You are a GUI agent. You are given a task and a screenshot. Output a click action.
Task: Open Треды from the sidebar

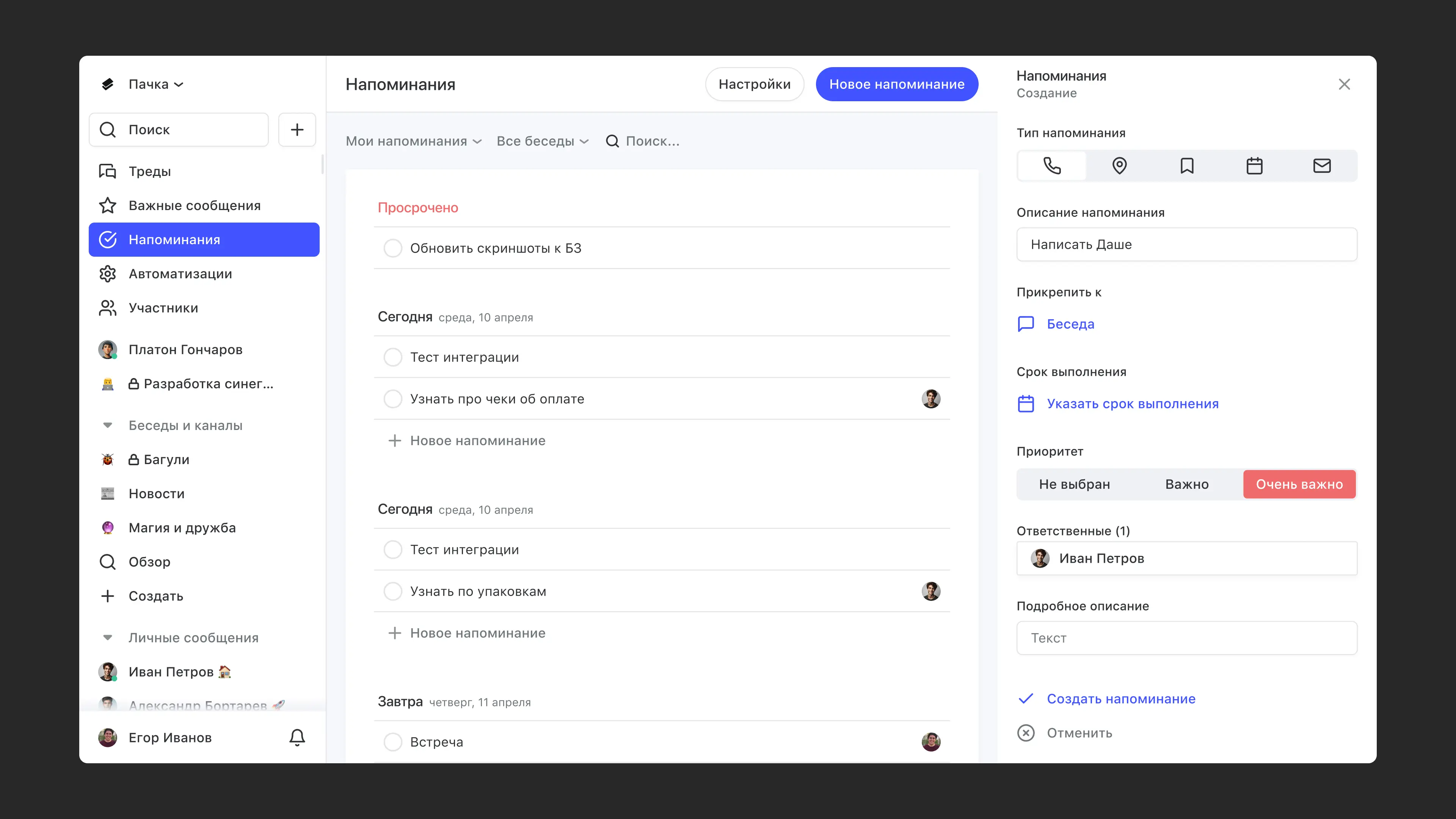point(150,171)
